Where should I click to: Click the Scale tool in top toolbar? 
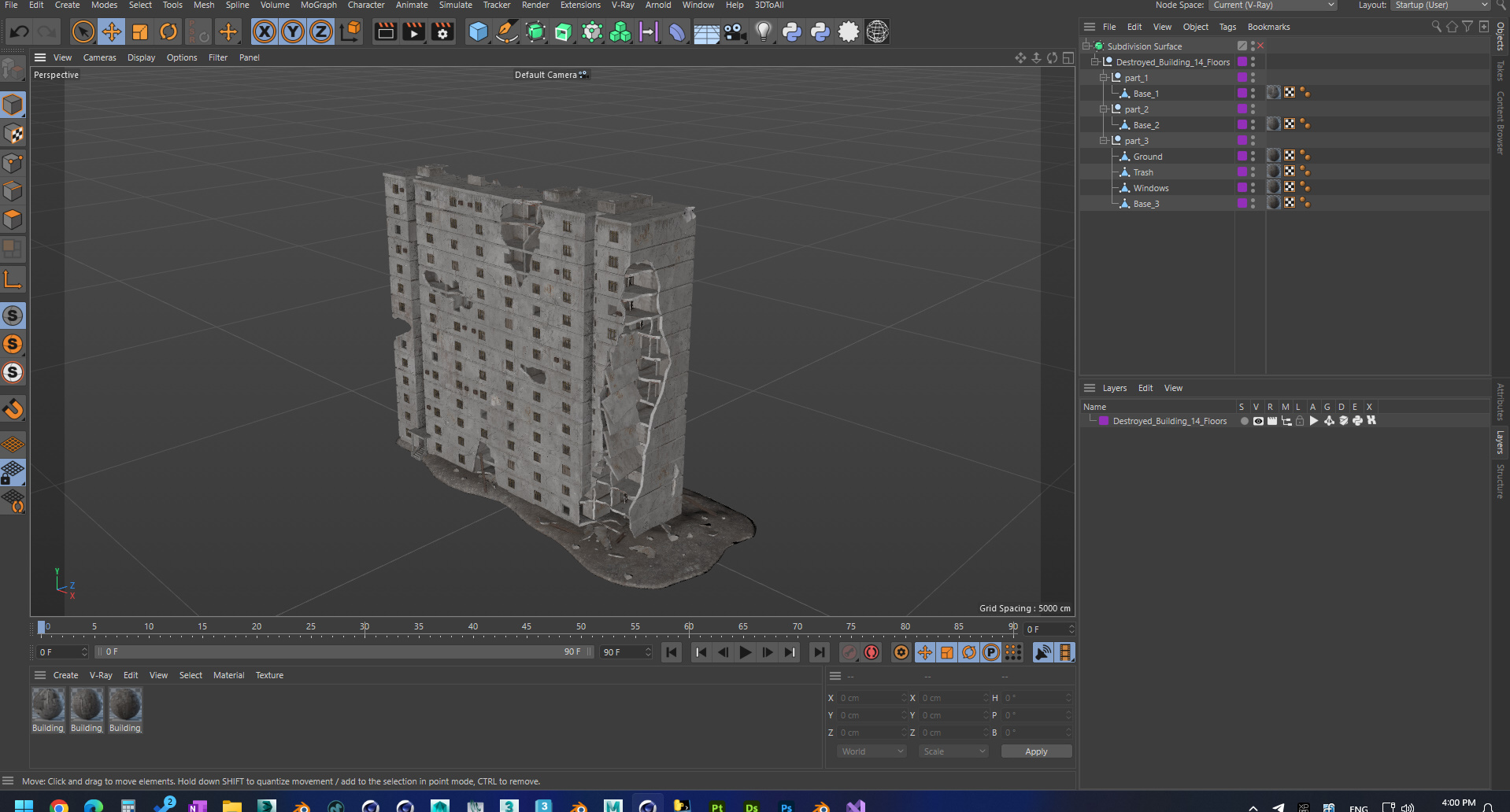click(140, 32)
